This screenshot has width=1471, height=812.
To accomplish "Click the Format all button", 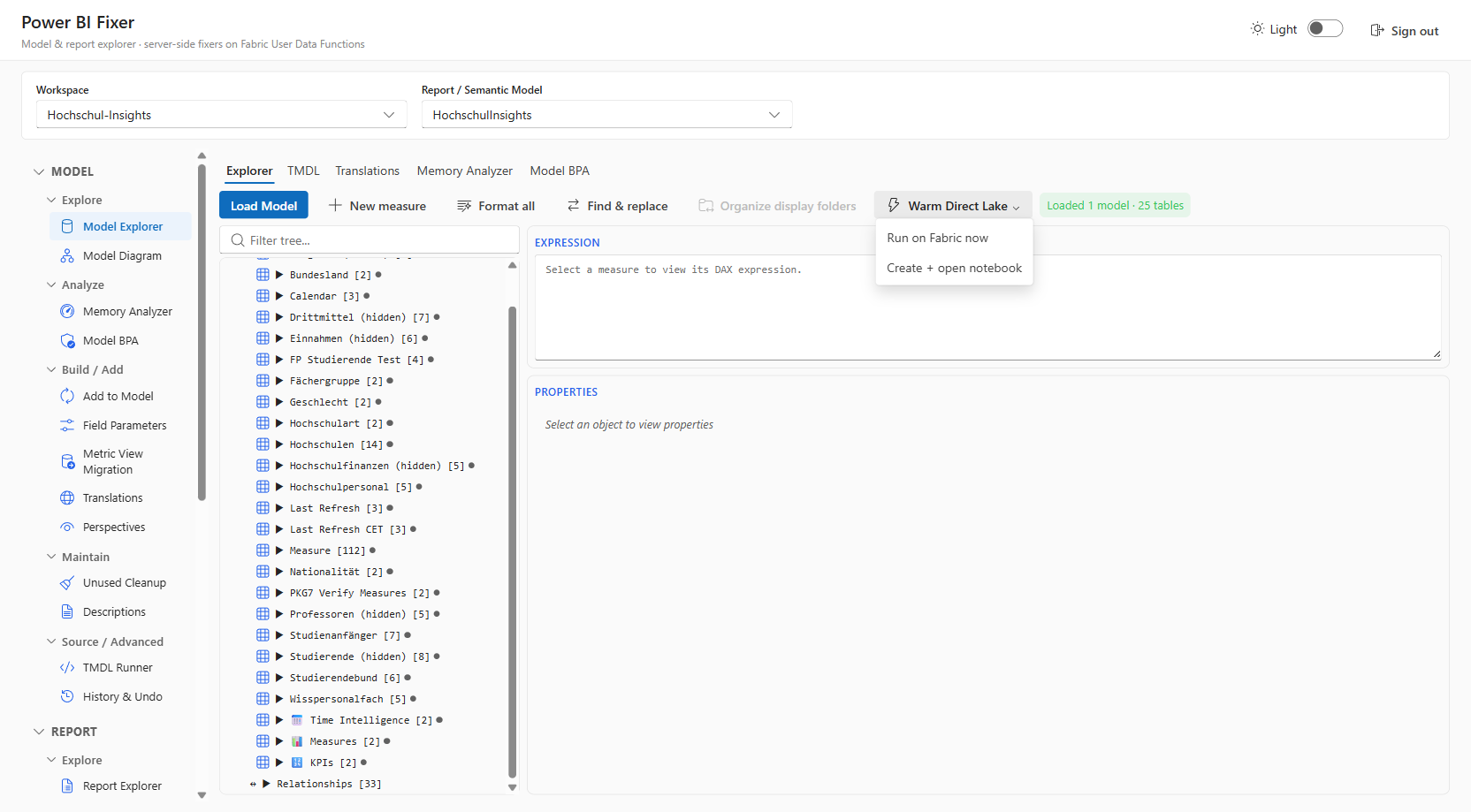I will pyautogui.click(x=496, y=205).
